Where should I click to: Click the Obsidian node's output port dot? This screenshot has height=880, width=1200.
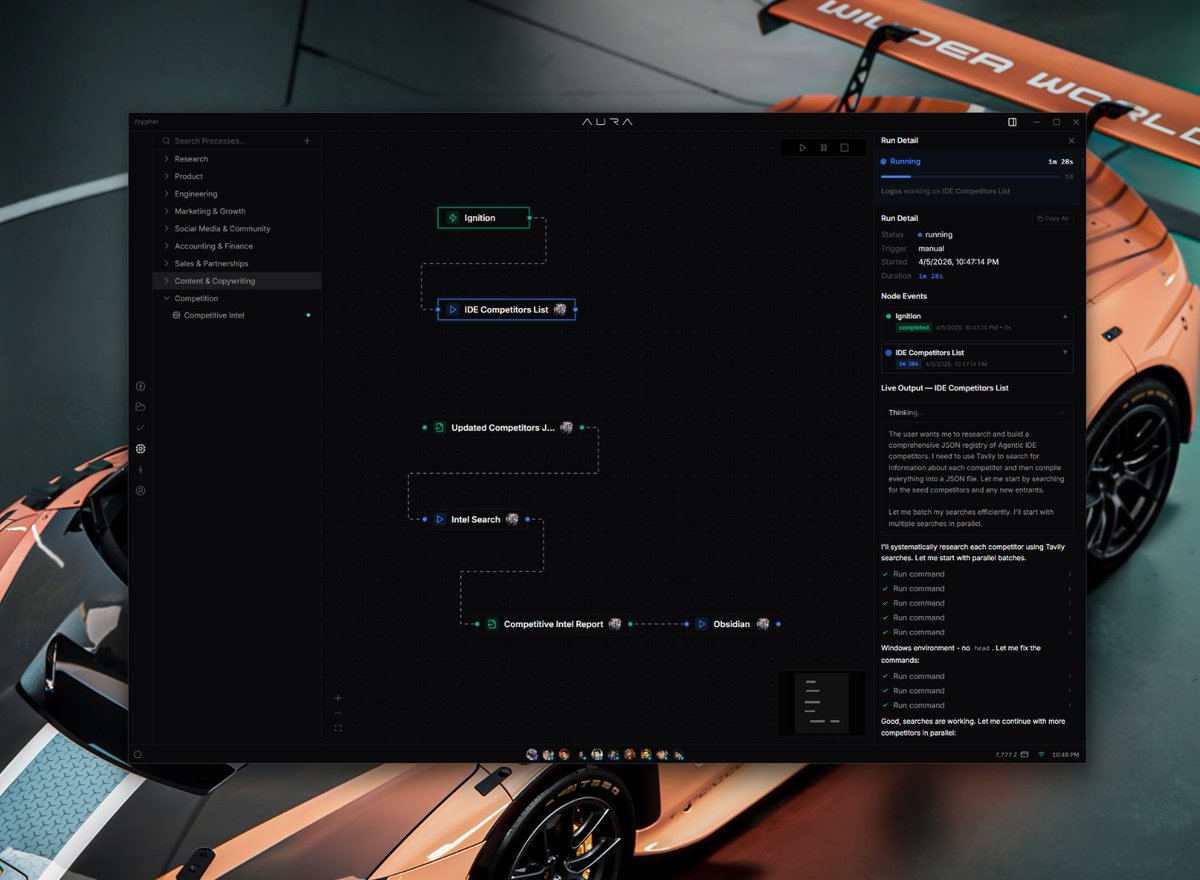[778, 624]
